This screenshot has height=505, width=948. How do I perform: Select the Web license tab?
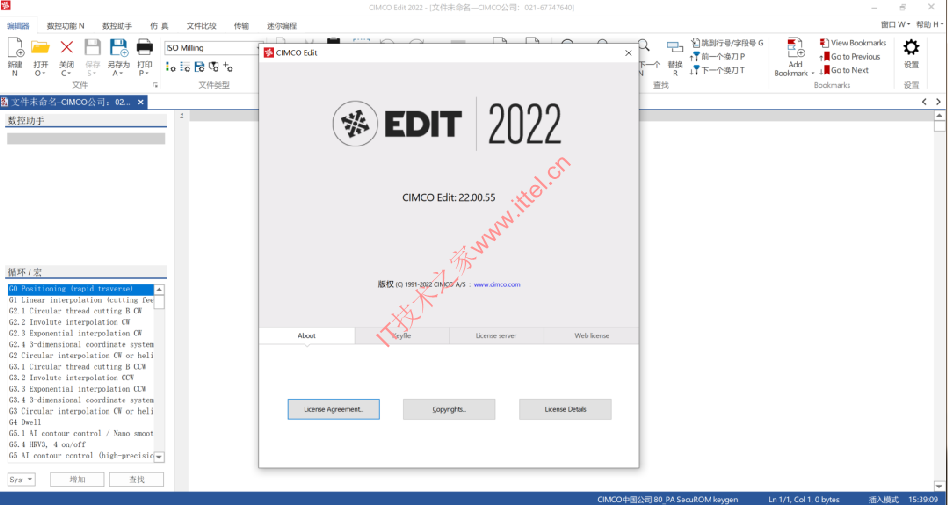(591, 336)
